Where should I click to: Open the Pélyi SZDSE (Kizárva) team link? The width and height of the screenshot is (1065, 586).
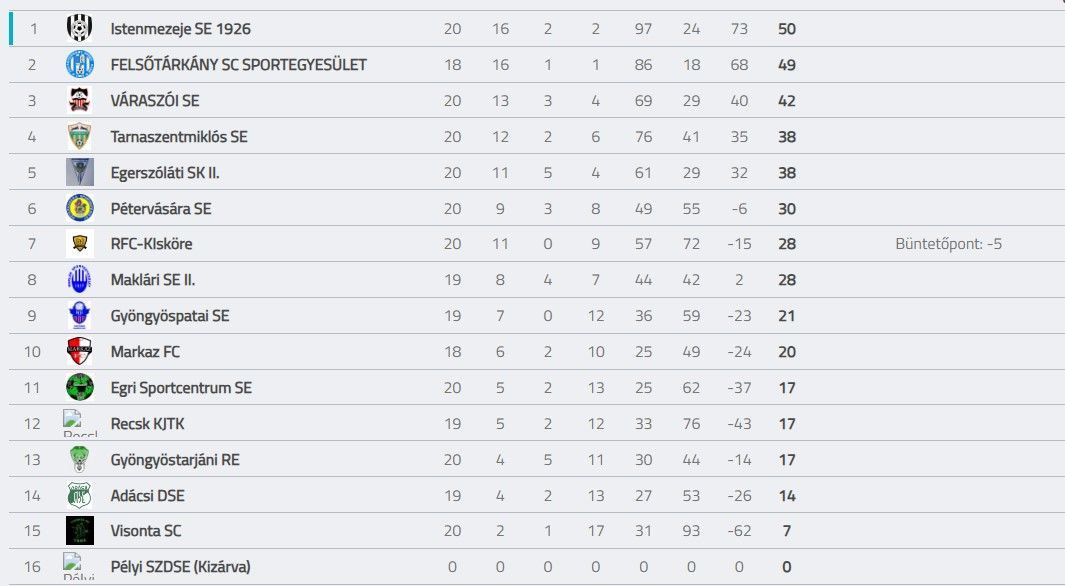point(181,567)
